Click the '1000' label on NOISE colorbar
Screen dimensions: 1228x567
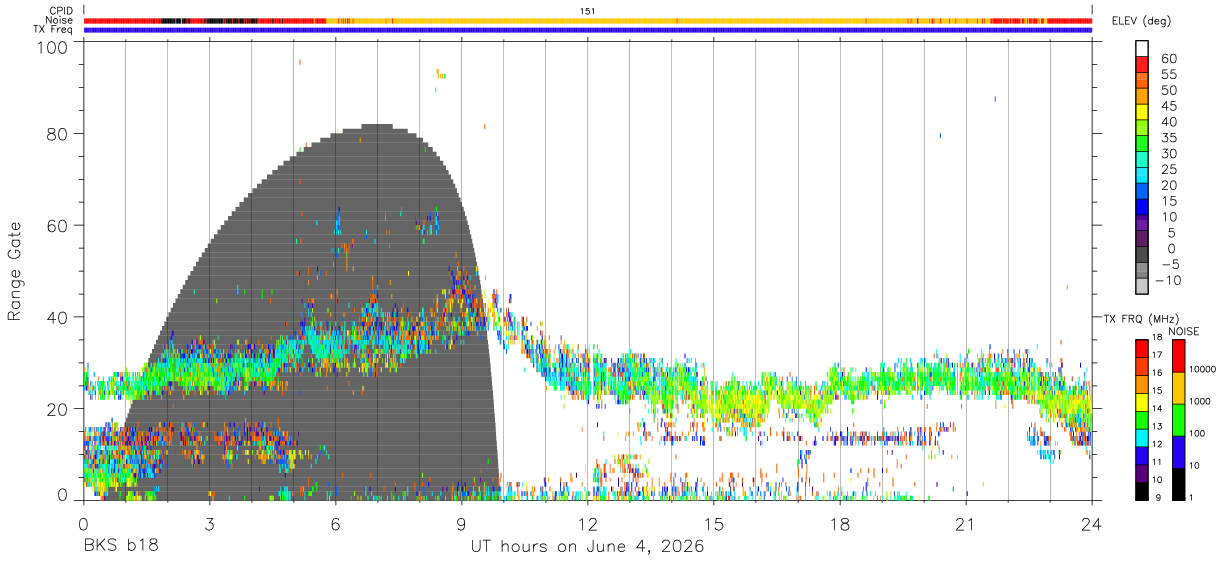[x=1198, y=401]
